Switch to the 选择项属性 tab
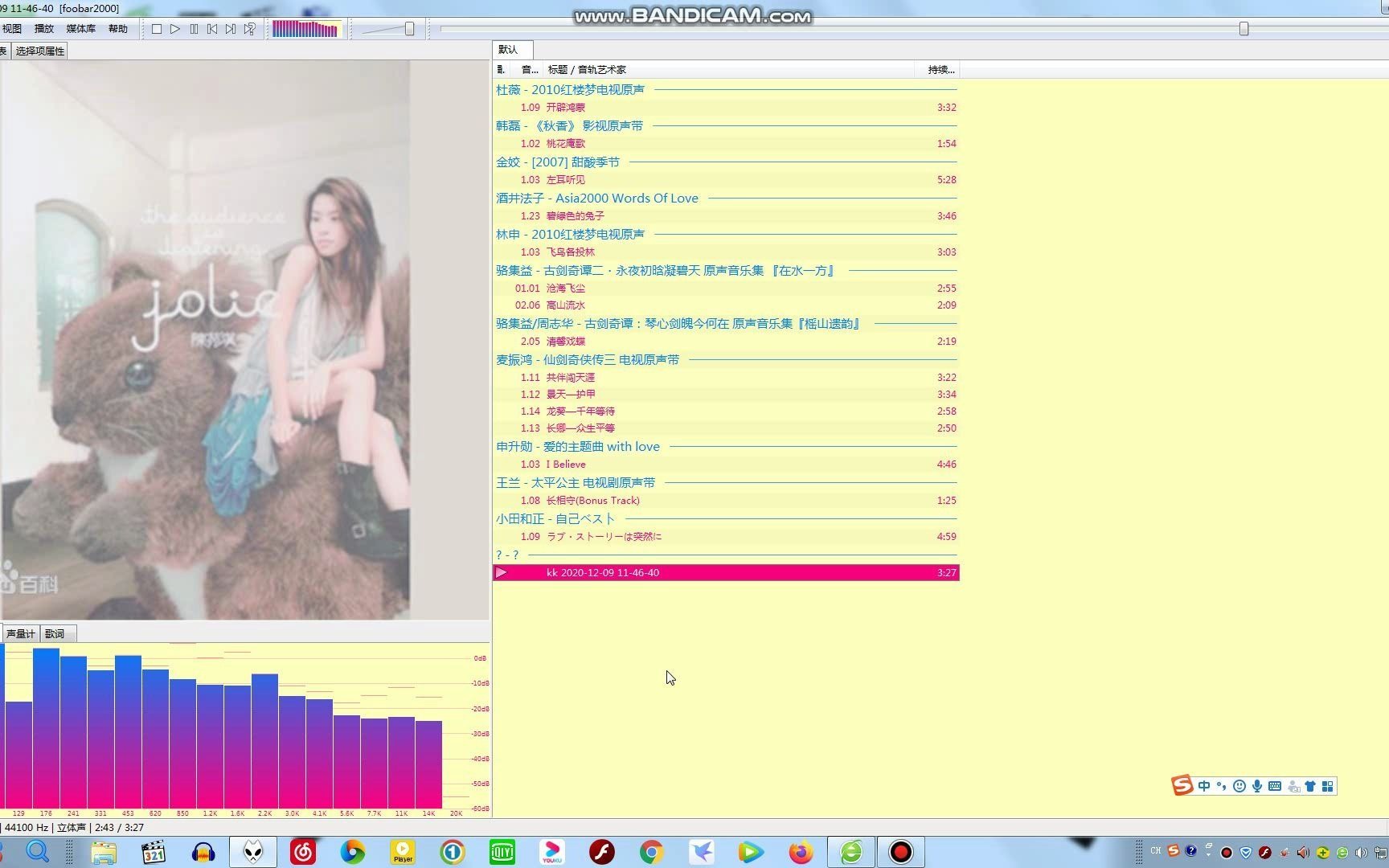The height and width of the screenshot is (868, 1389). click(40, 51)
